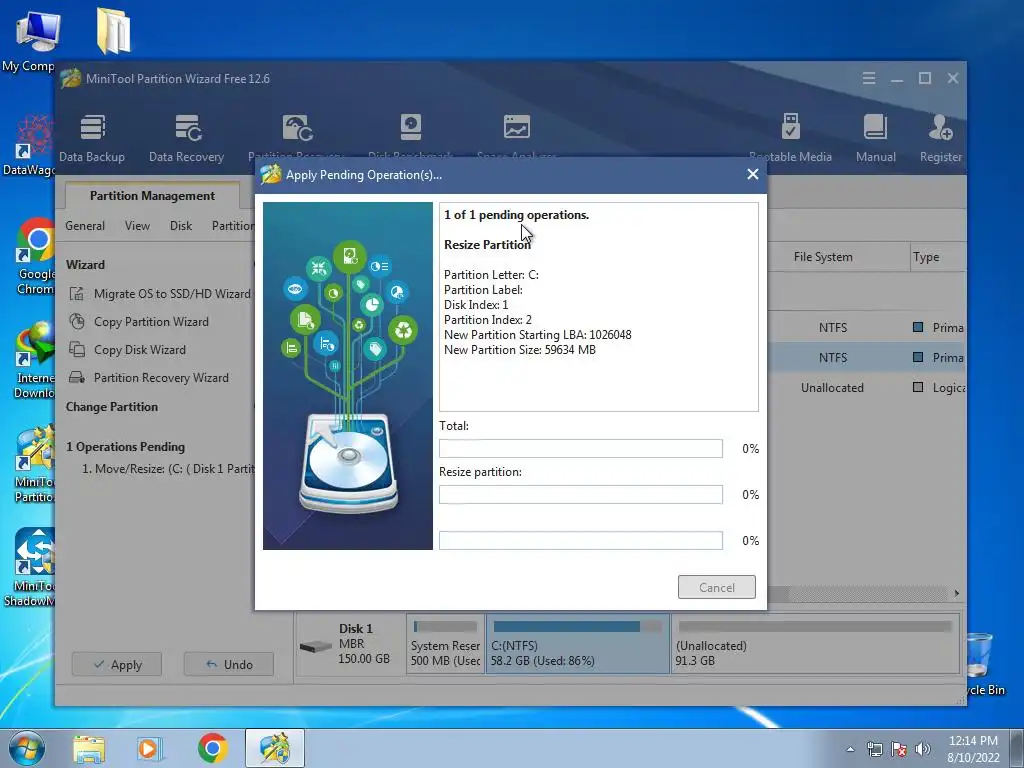This screenshot has height=768, width=1024.
Task: Click Wizard section header
Action: (85, 264)
